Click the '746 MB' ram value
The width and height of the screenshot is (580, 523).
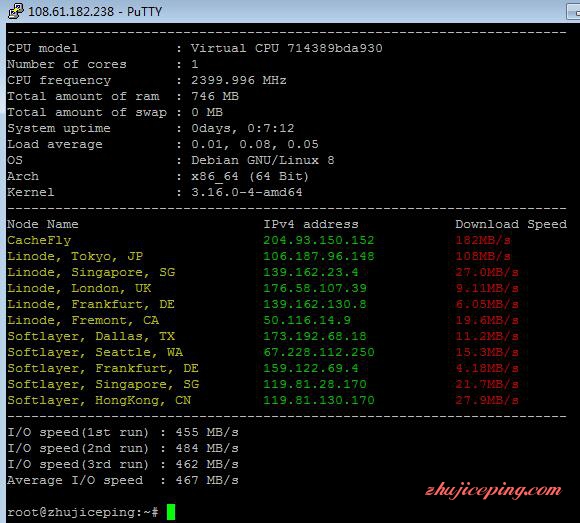coord(215,96)
